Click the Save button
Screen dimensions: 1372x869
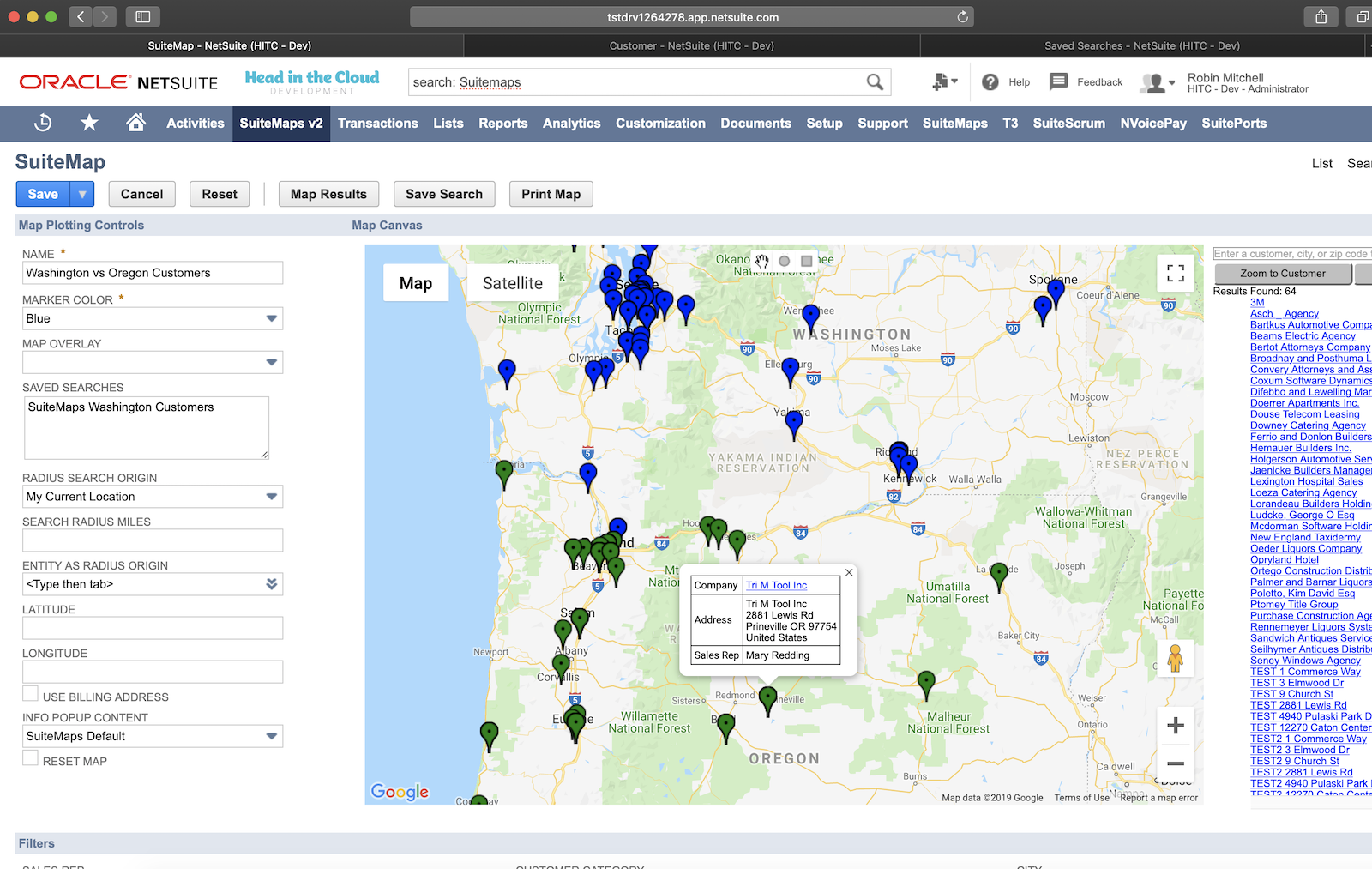[x=43, y=194]
